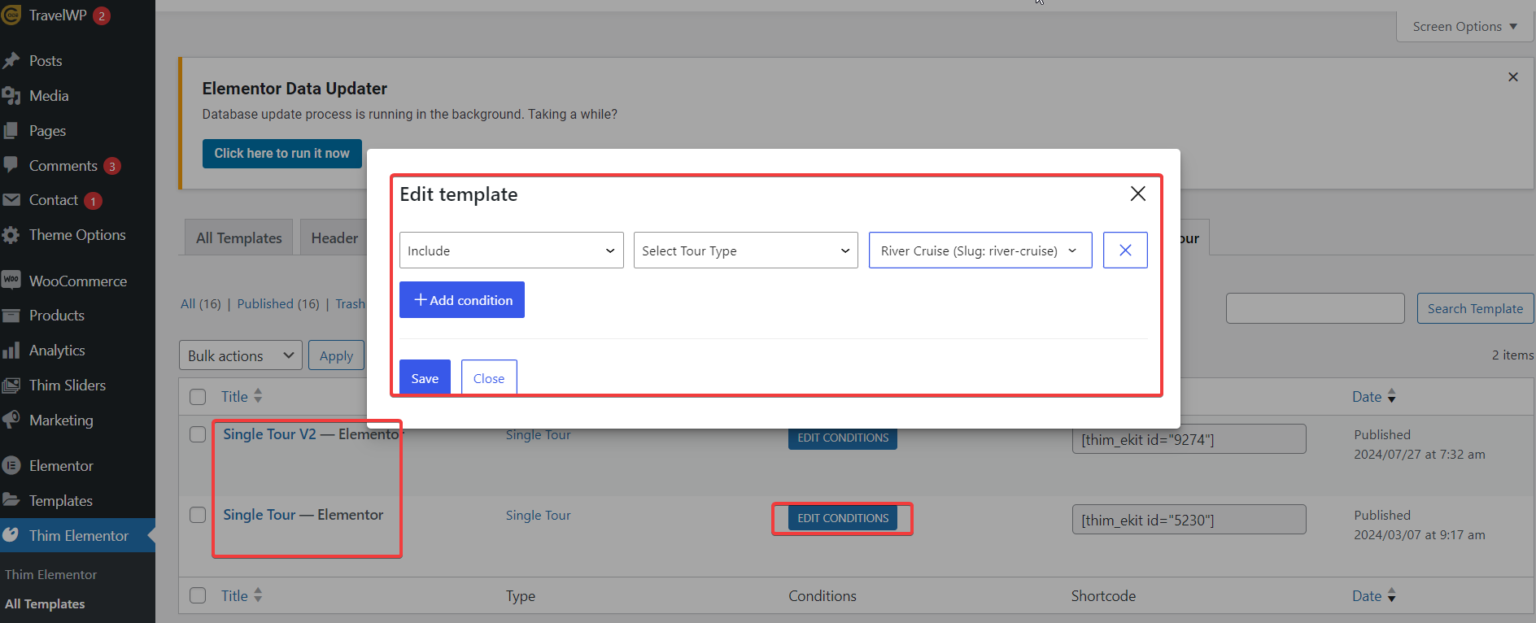
Task: Filter templates by All (16)
Action: tap(201, 304)
